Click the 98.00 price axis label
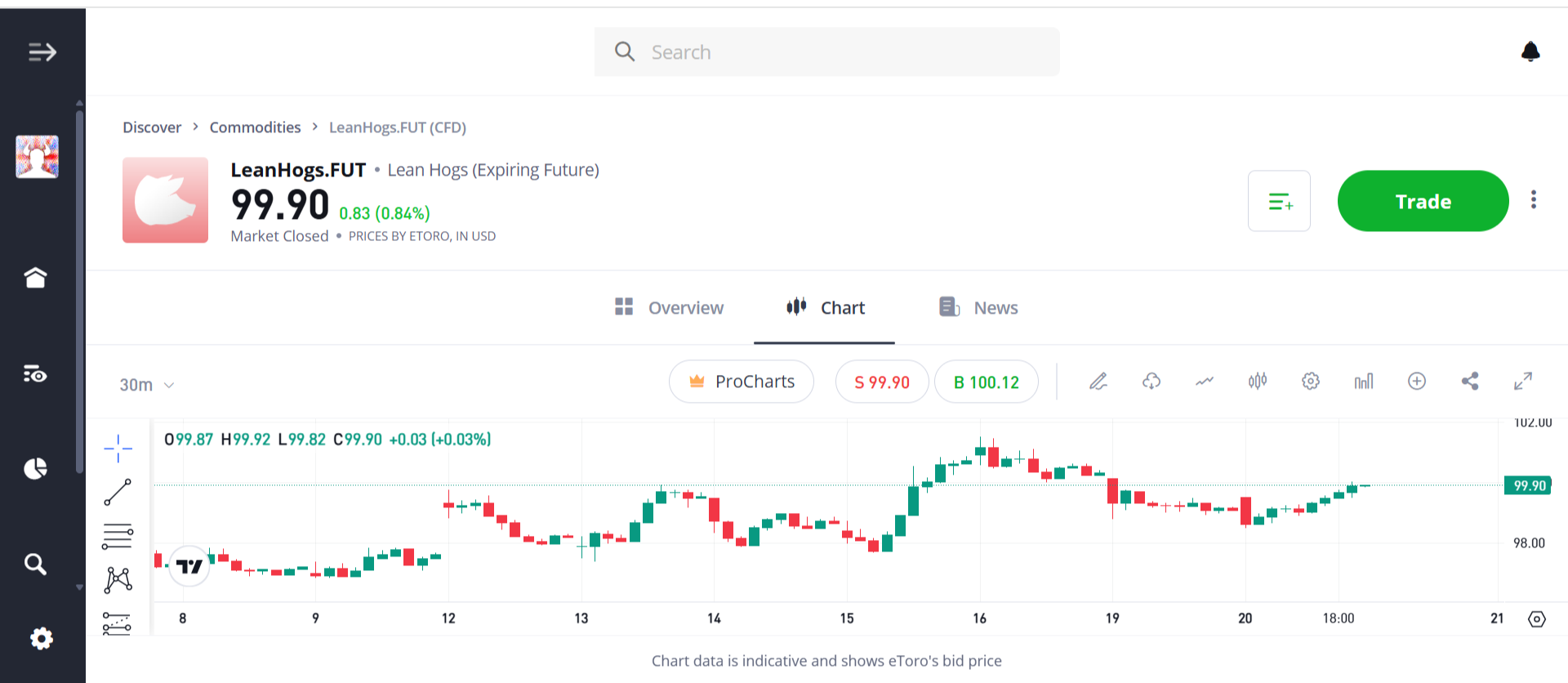This screenshot has height=683, width=1568. [1529, 543]
